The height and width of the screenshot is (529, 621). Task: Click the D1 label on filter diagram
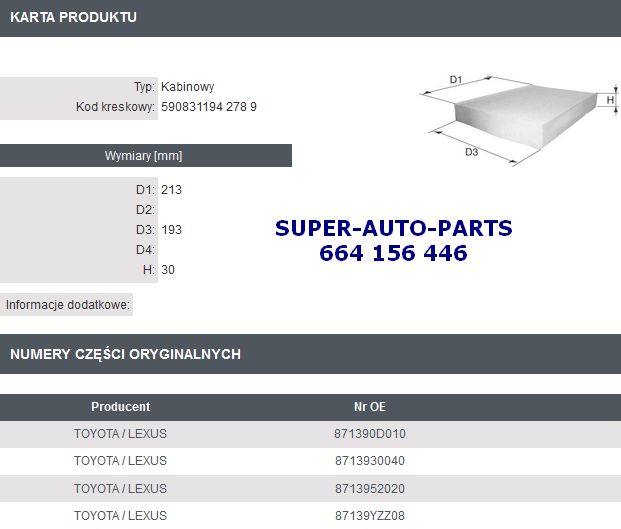[x=456, y=80]
